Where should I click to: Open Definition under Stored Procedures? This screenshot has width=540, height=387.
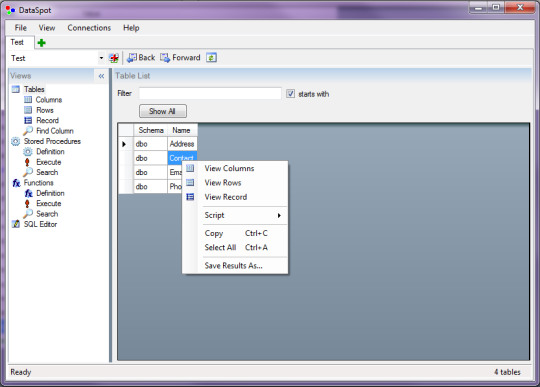coord(50,151)
